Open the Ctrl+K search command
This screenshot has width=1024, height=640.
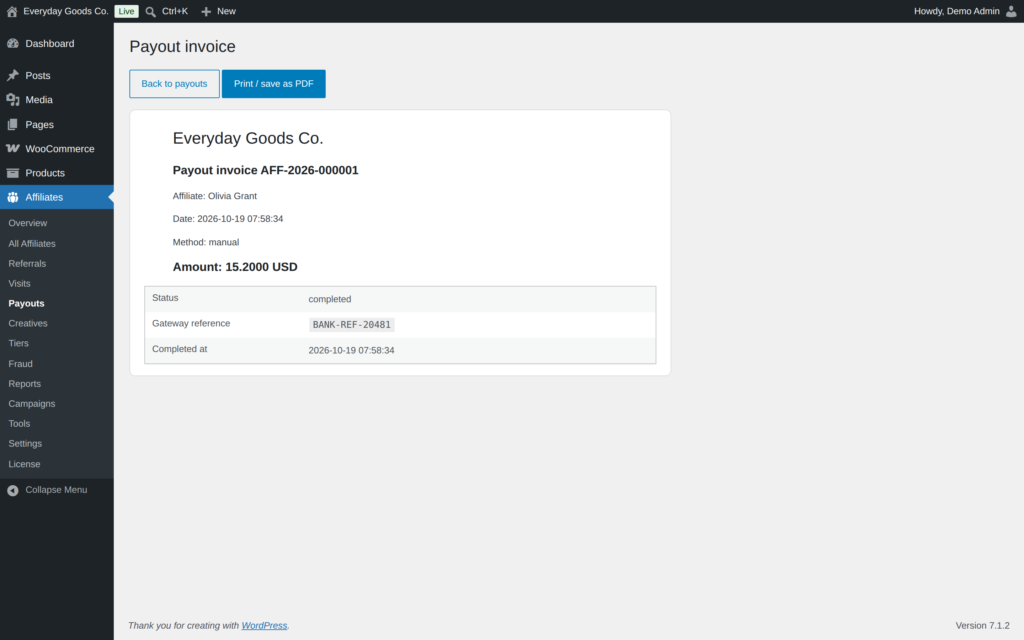point(167,11)
